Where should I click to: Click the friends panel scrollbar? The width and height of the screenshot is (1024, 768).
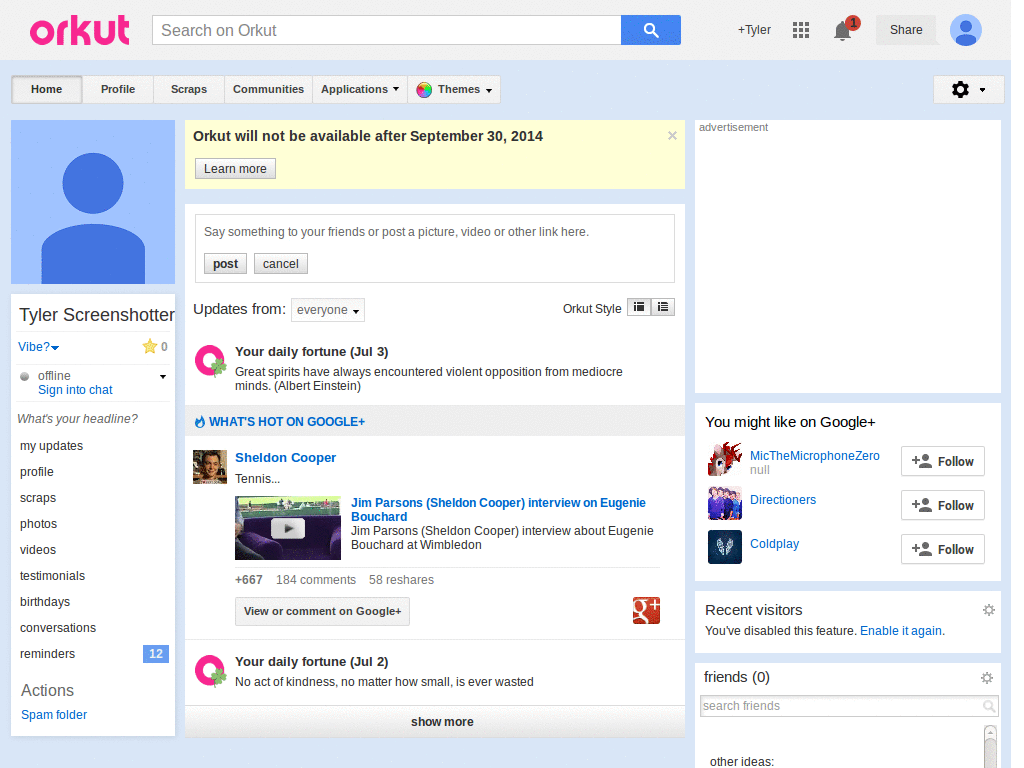(990, 746)
